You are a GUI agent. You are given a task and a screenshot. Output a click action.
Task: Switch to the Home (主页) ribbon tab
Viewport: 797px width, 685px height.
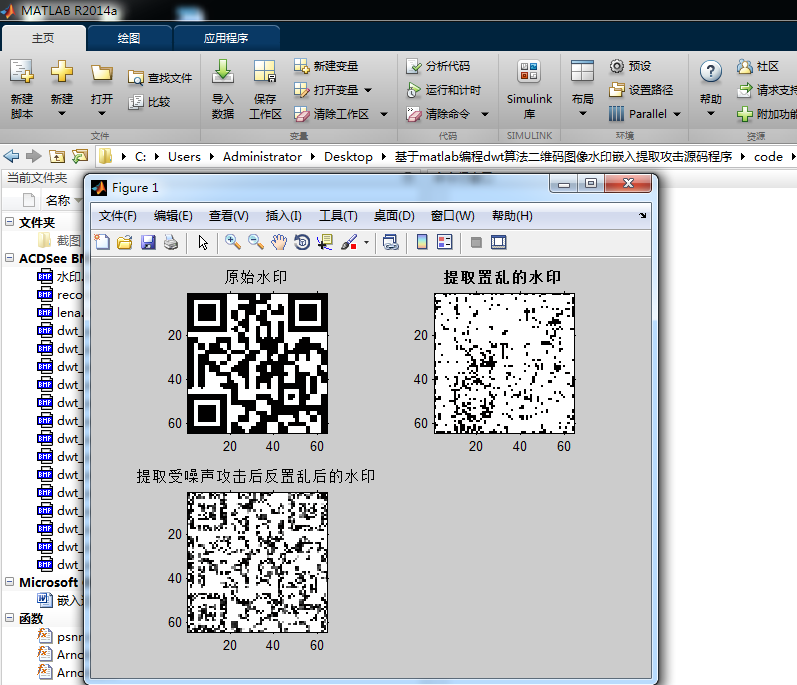[x=43, y=38]
